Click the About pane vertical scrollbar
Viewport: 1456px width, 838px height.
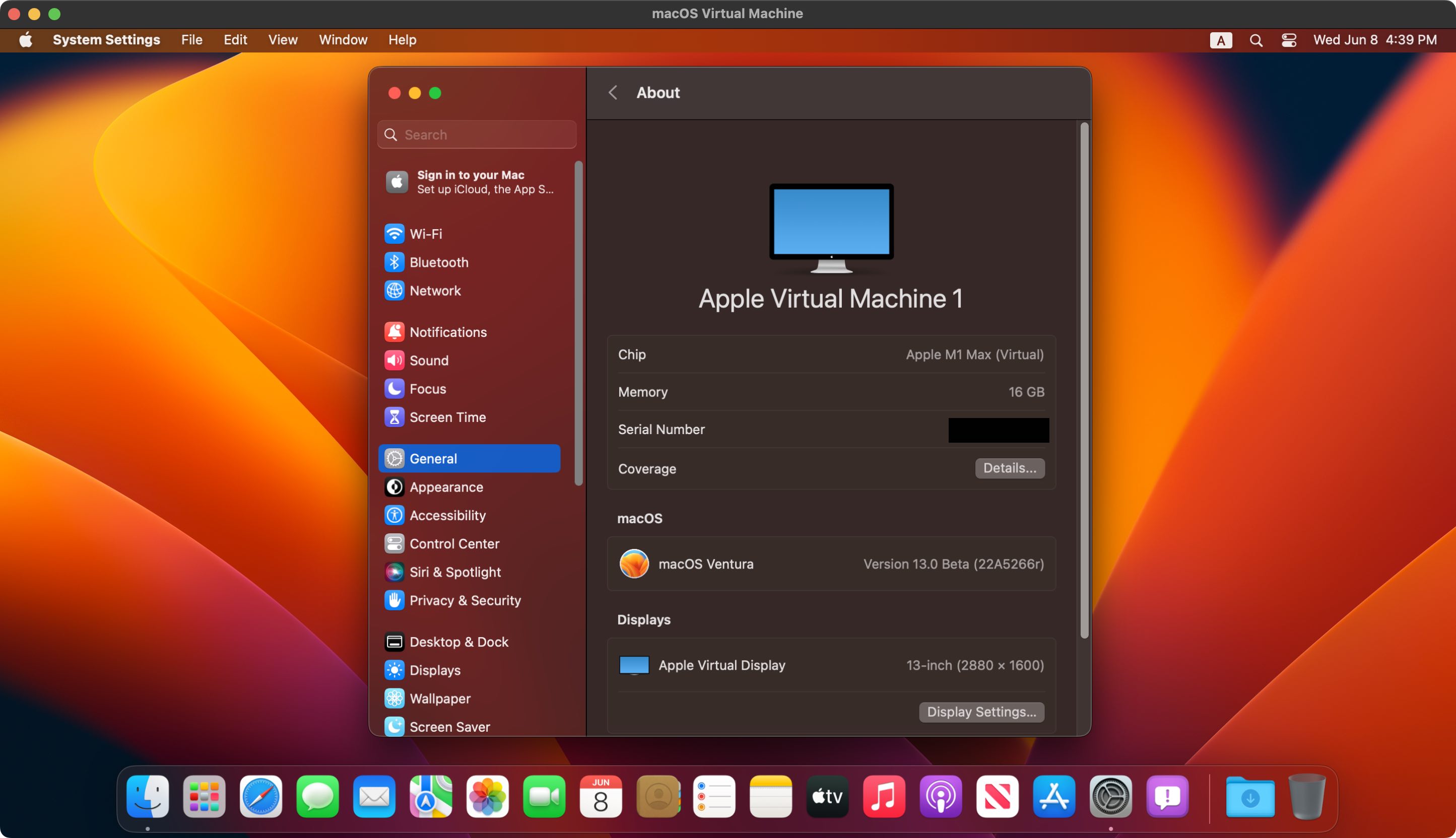[1084, 380]
